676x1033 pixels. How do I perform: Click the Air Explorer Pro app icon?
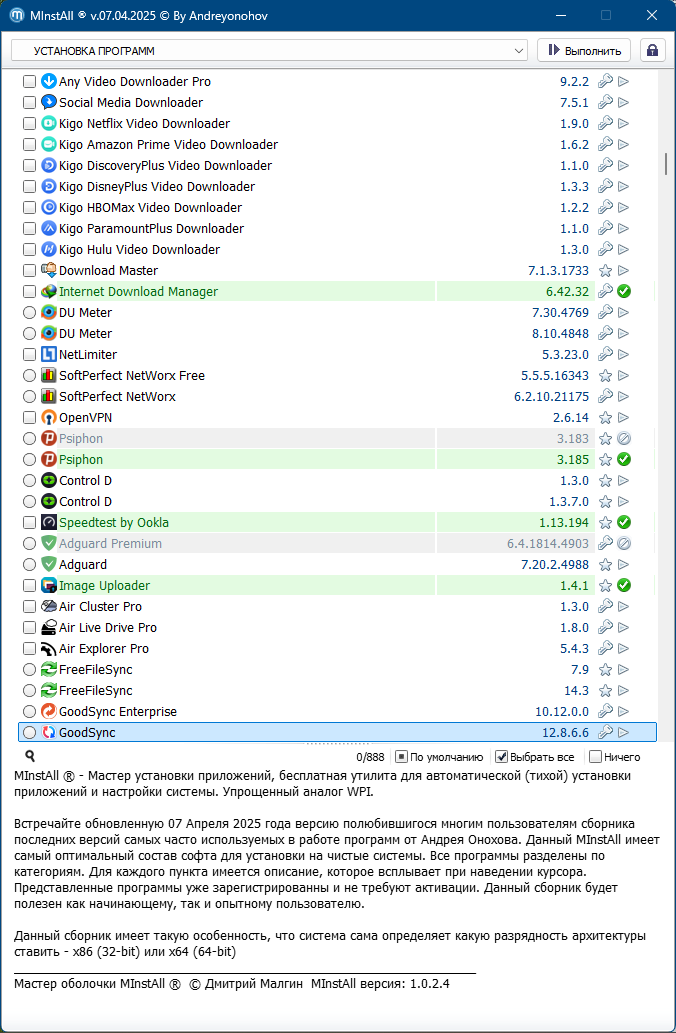49,649
